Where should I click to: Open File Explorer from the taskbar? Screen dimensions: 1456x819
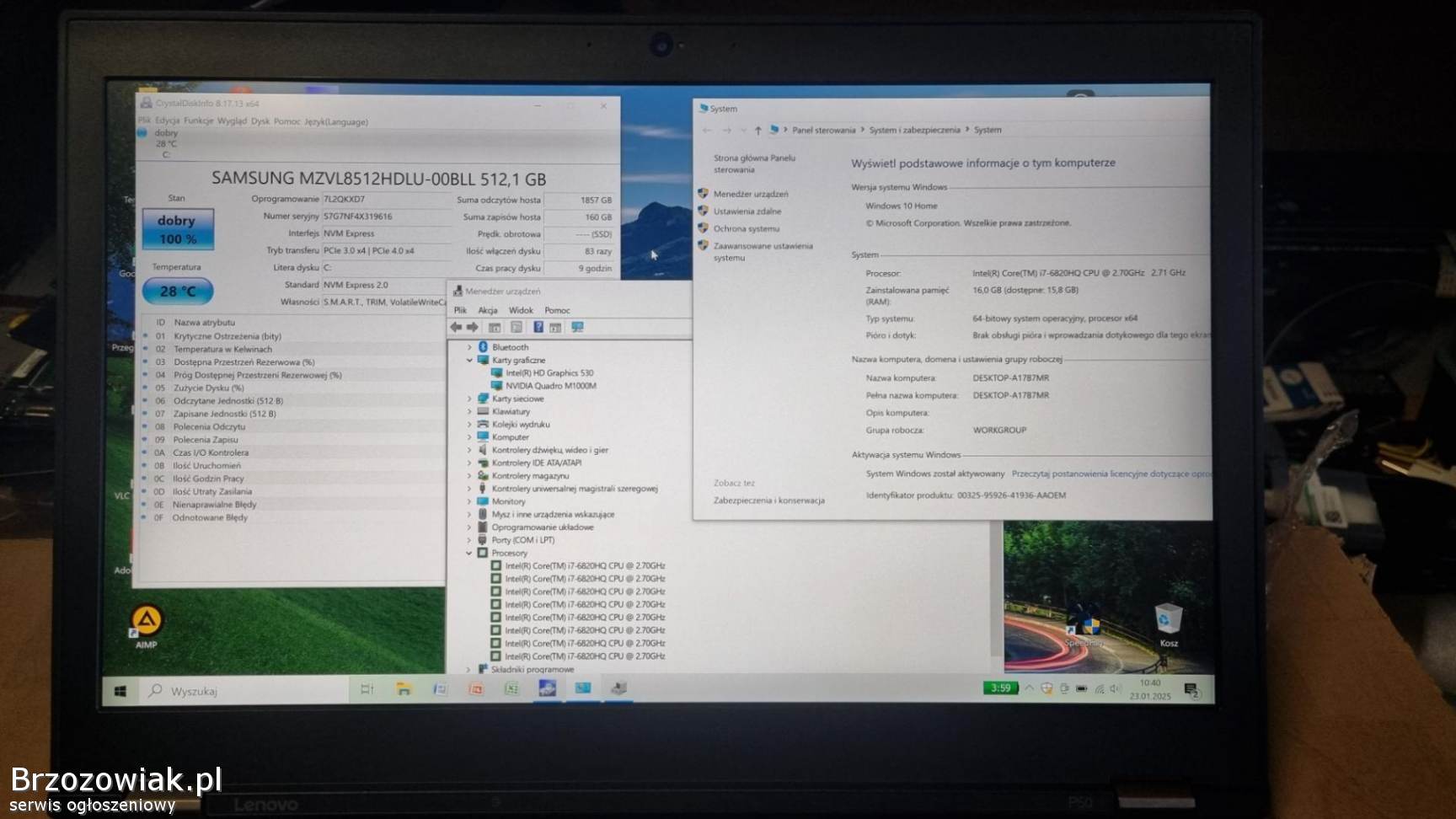[404, 689]
